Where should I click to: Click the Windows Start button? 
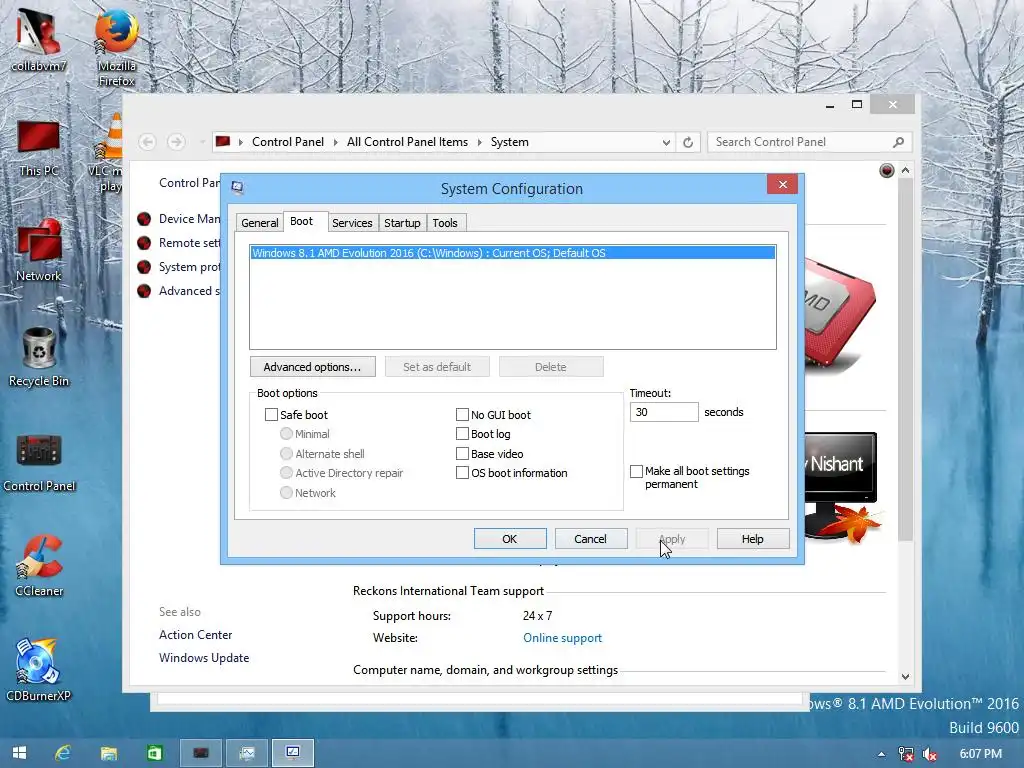(x=20, y=752)
